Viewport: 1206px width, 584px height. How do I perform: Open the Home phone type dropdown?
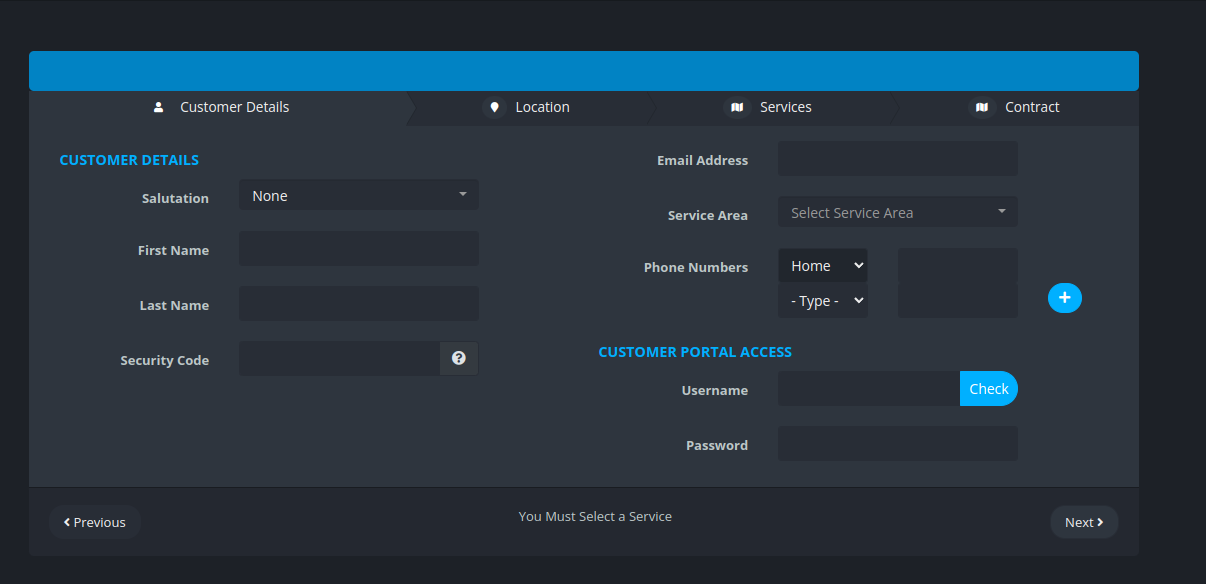823,266
